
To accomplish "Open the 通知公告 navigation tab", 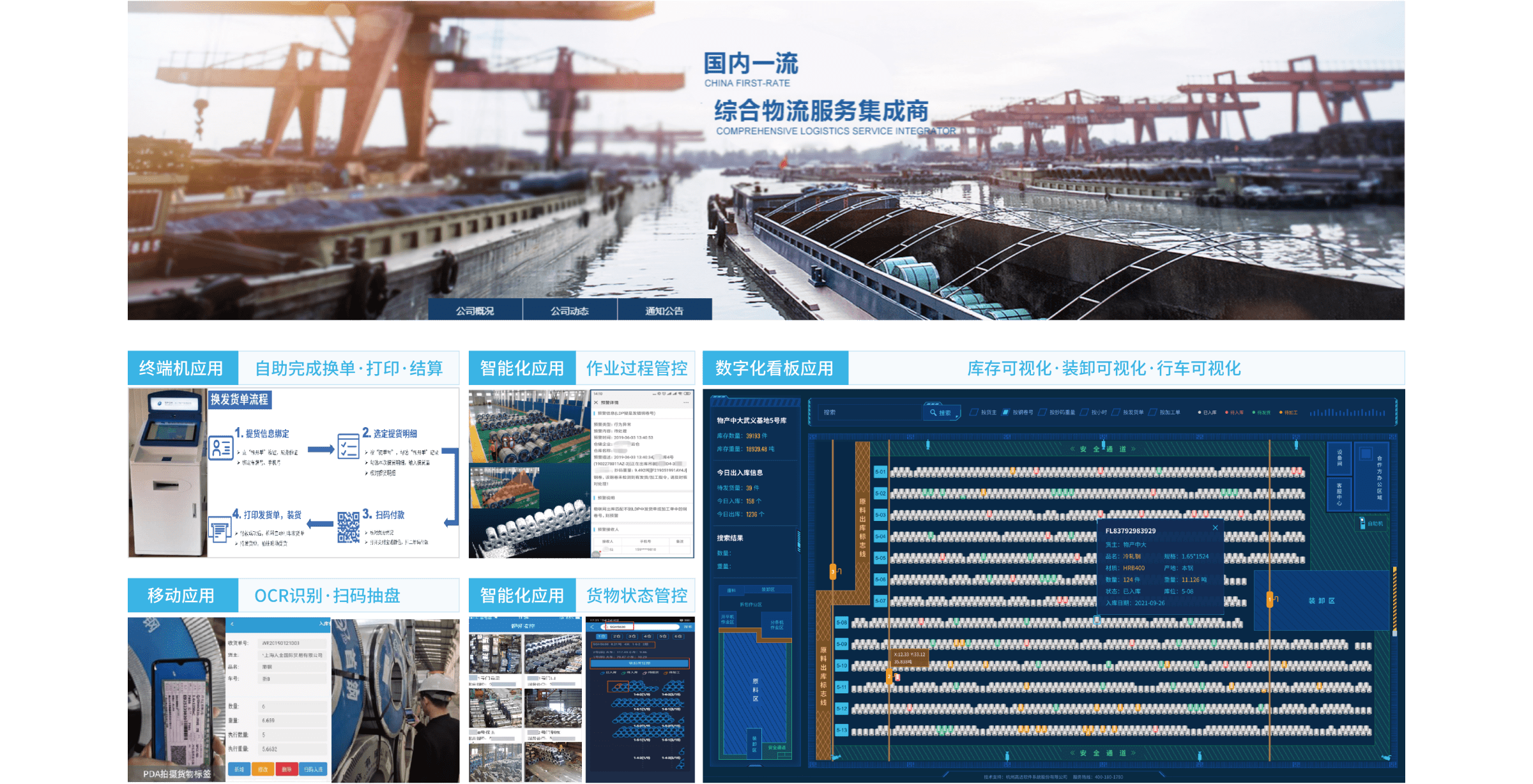I will click(664, 310).
